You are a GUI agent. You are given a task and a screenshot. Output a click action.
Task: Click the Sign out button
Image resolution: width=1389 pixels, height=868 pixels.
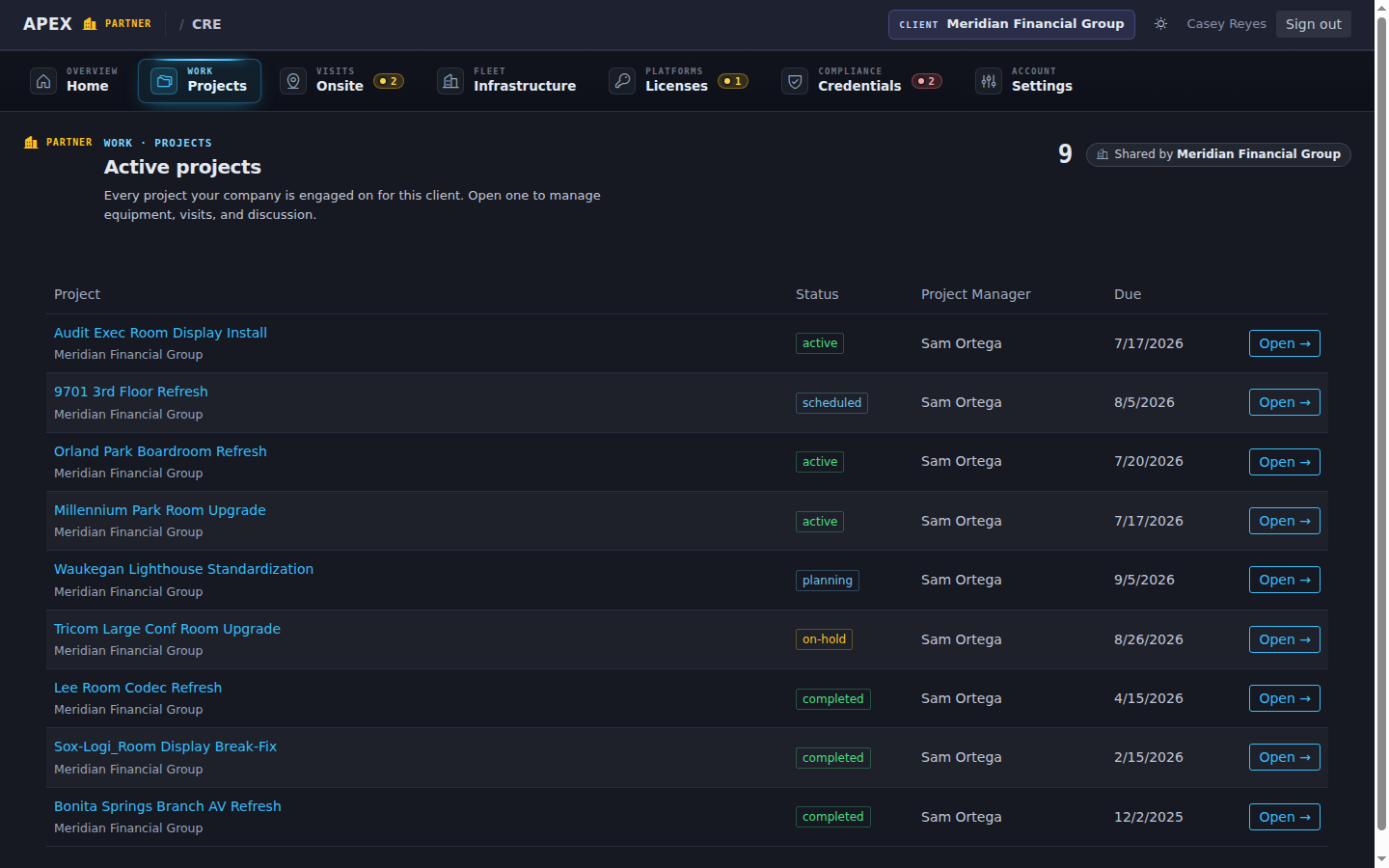click(1313, 24)
